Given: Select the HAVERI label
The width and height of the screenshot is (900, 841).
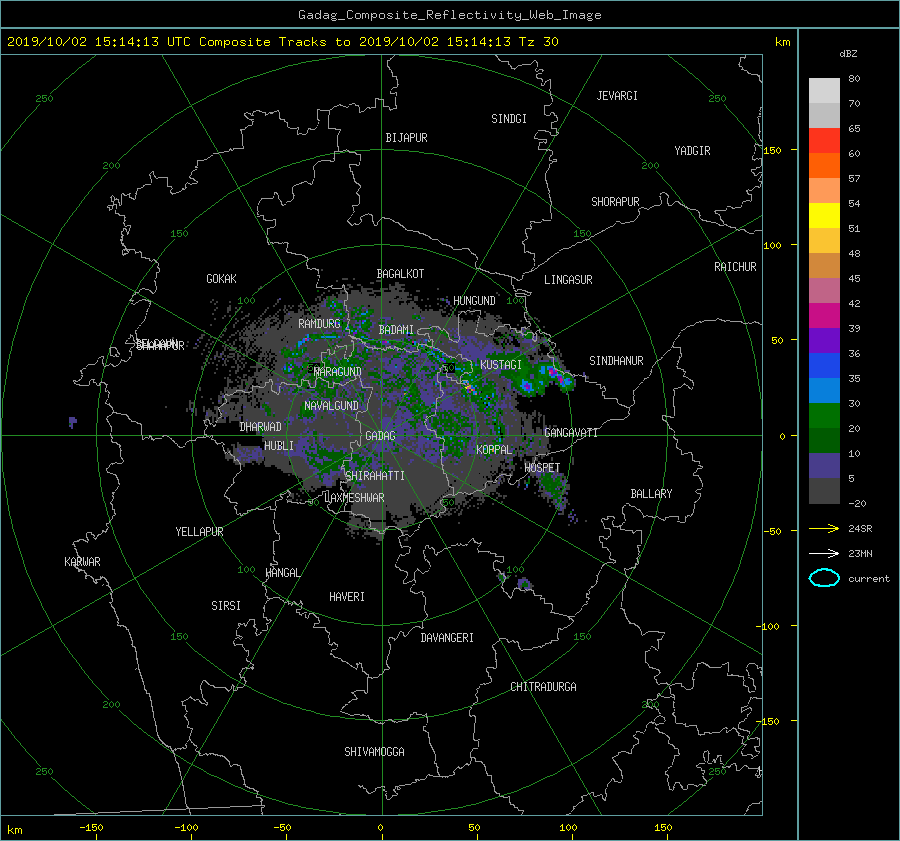Looking at the screenshot, I should 347,597.
